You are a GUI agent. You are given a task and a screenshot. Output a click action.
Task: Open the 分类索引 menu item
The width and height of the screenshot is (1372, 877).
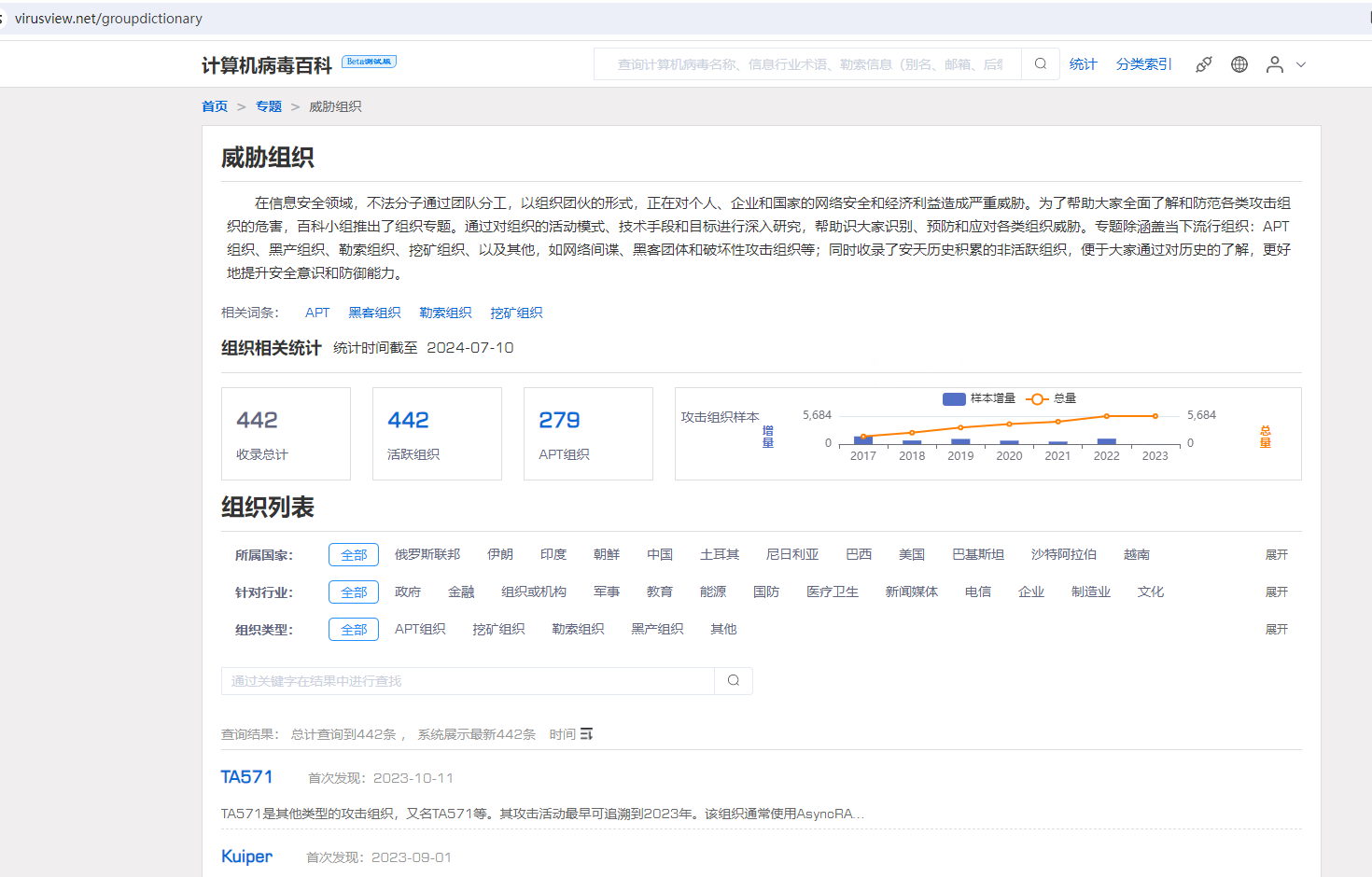click(x=1143, y=64)
